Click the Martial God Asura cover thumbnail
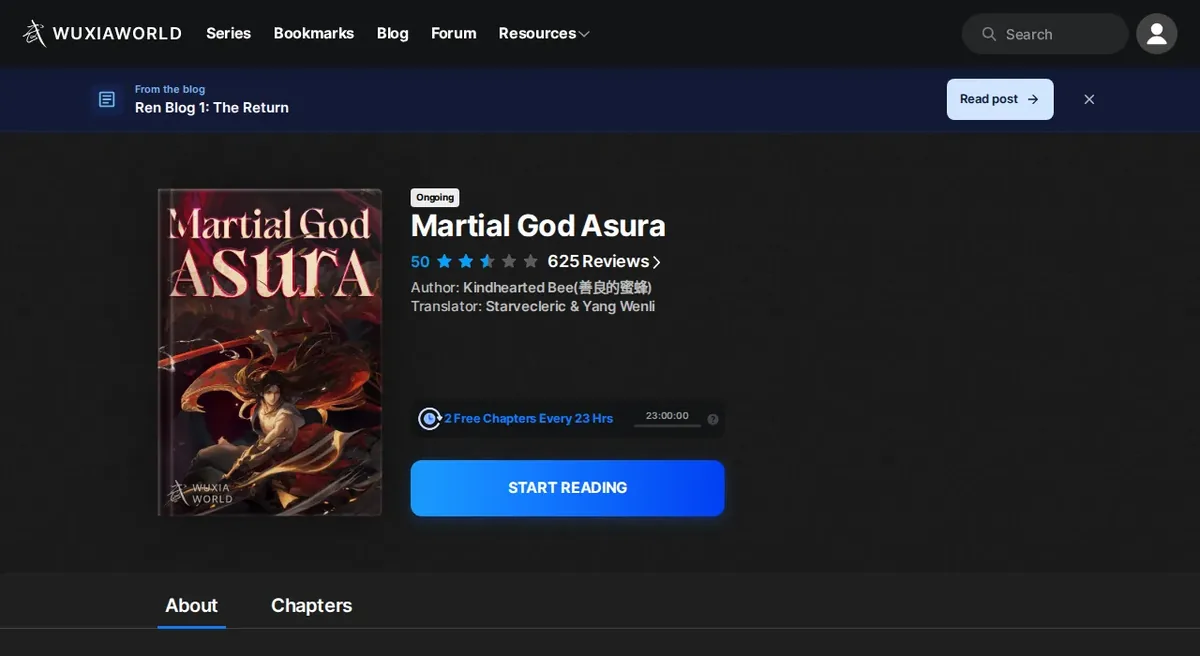The height and width of the screenshot is (656, 1200). pos(270,352)
